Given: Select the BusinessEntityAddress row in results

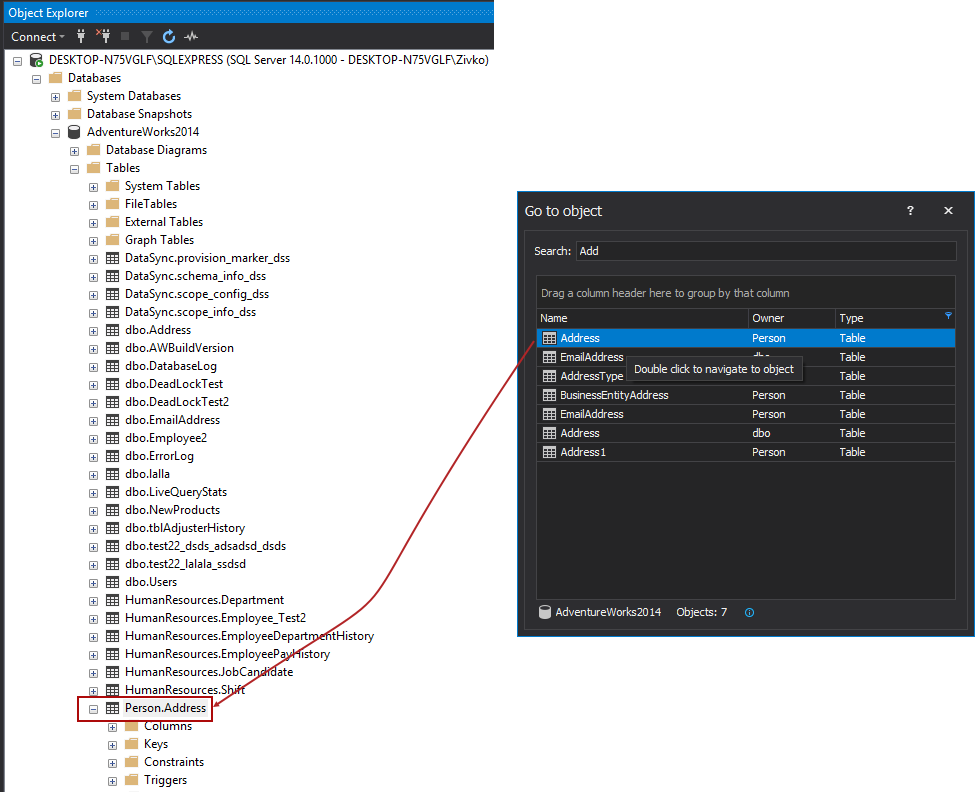Looking at the screenshot, I should [x=614, y=395].
